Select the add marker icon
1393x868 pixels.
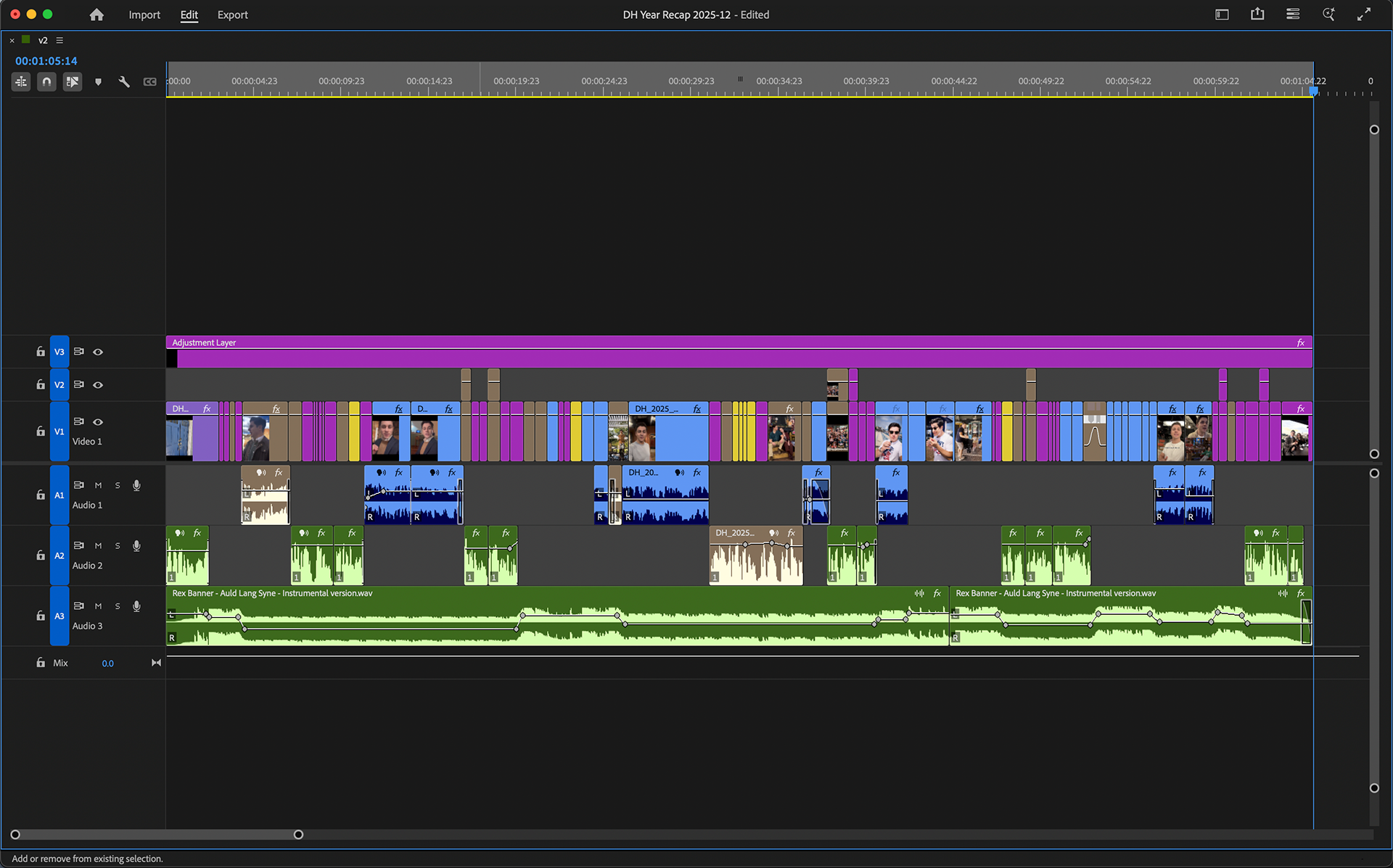99,81
